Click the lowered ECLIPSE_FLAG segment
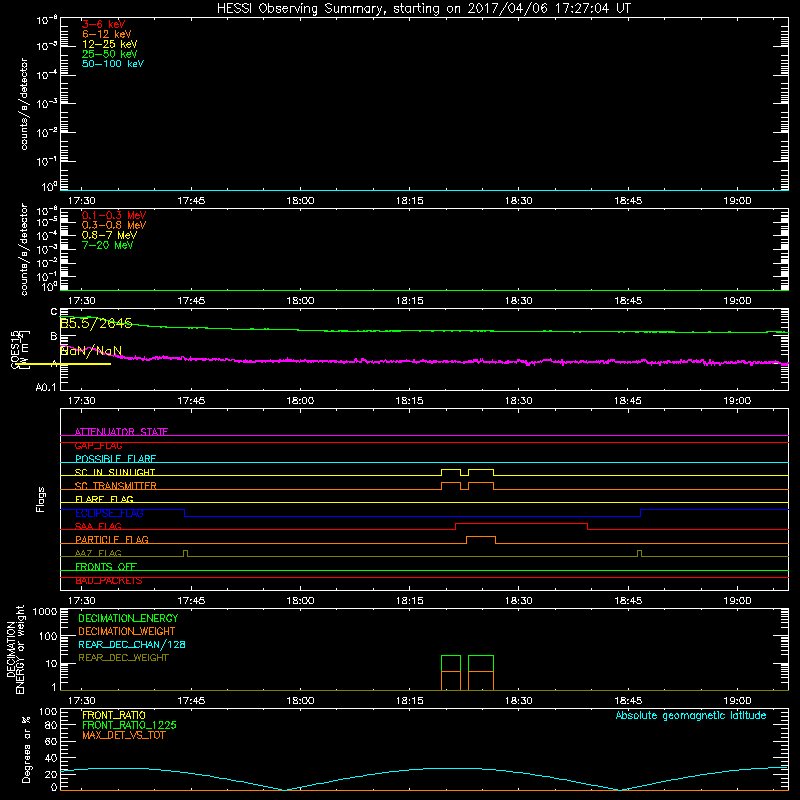Viewport: 800px width, 800px height. 412,516
